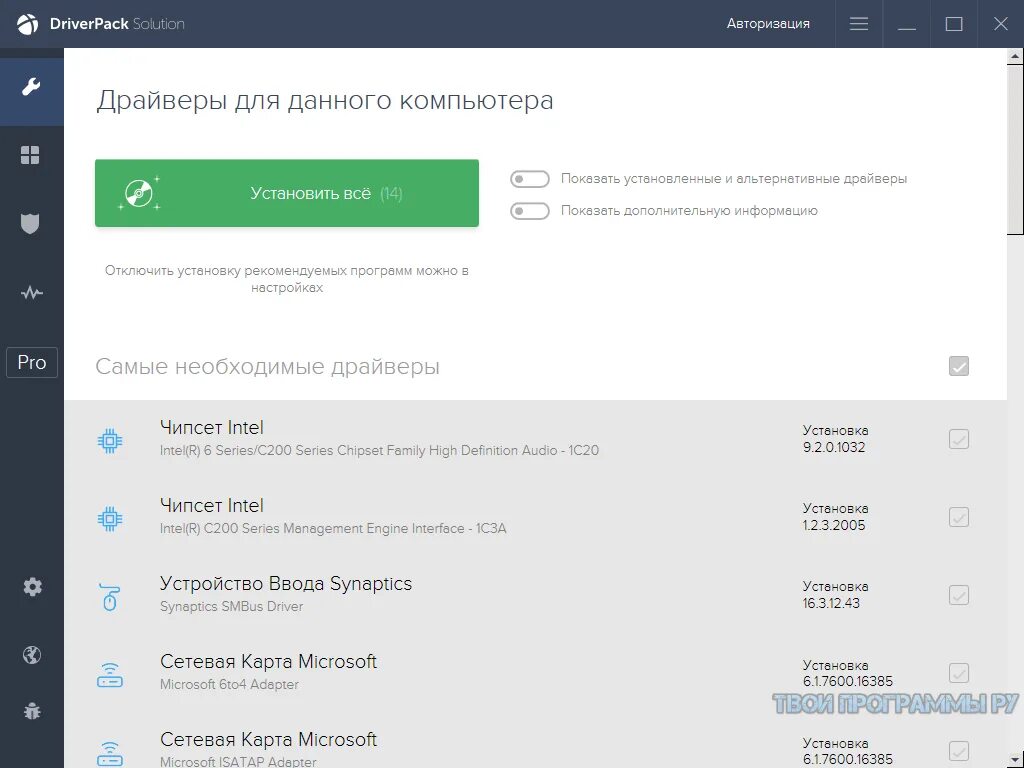Click network icon for ISATAP Adapter row
1024x768 pixels.
pos(110,754)
